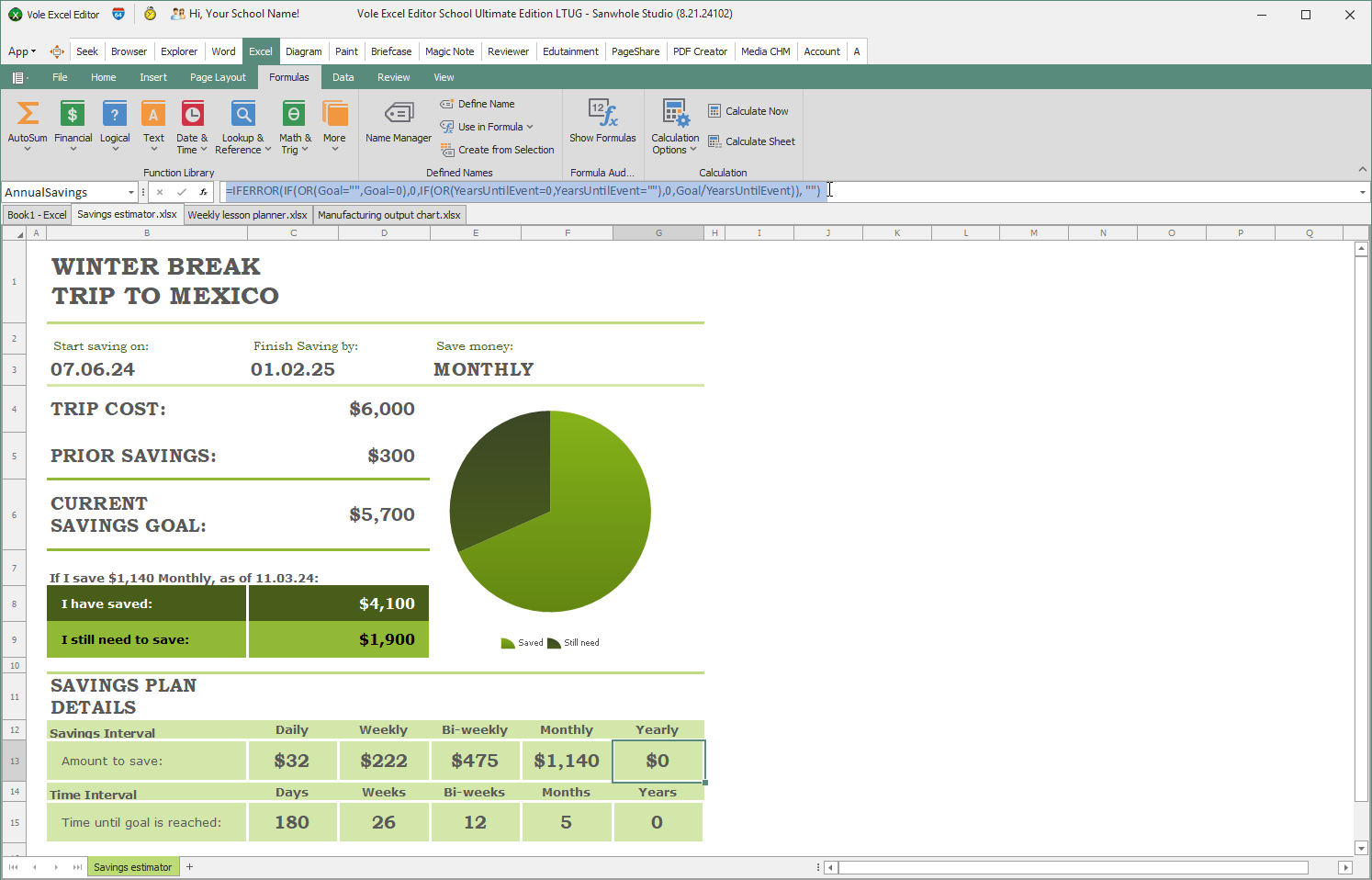Open the Data ribbon tab
Viewport: 1372px width, 880px height.
343,77
